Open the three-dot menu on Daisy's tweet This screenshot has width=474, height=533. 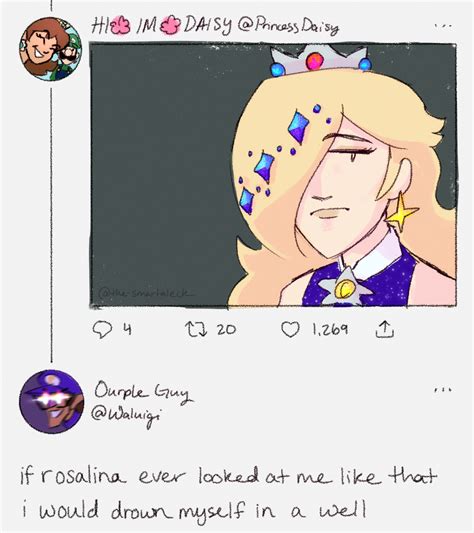pos(443,26)
